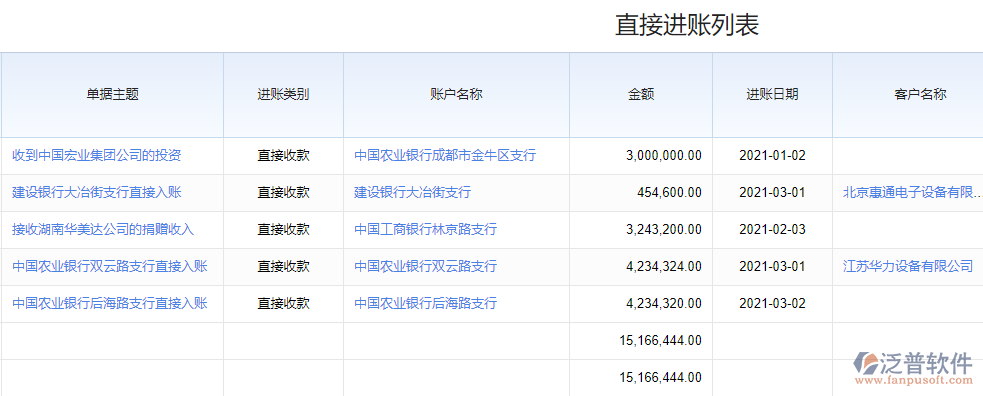Image resolution: width=983 pixels, height=396 pixels.
Task: Sort by 进账日期 column header
Action: (772, 95)
